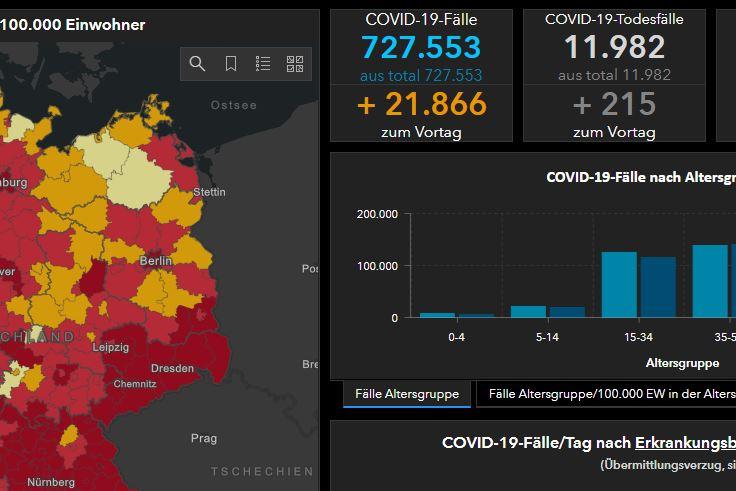Open map bookmarks
736x491 pixels.
(x=230, y=64)
